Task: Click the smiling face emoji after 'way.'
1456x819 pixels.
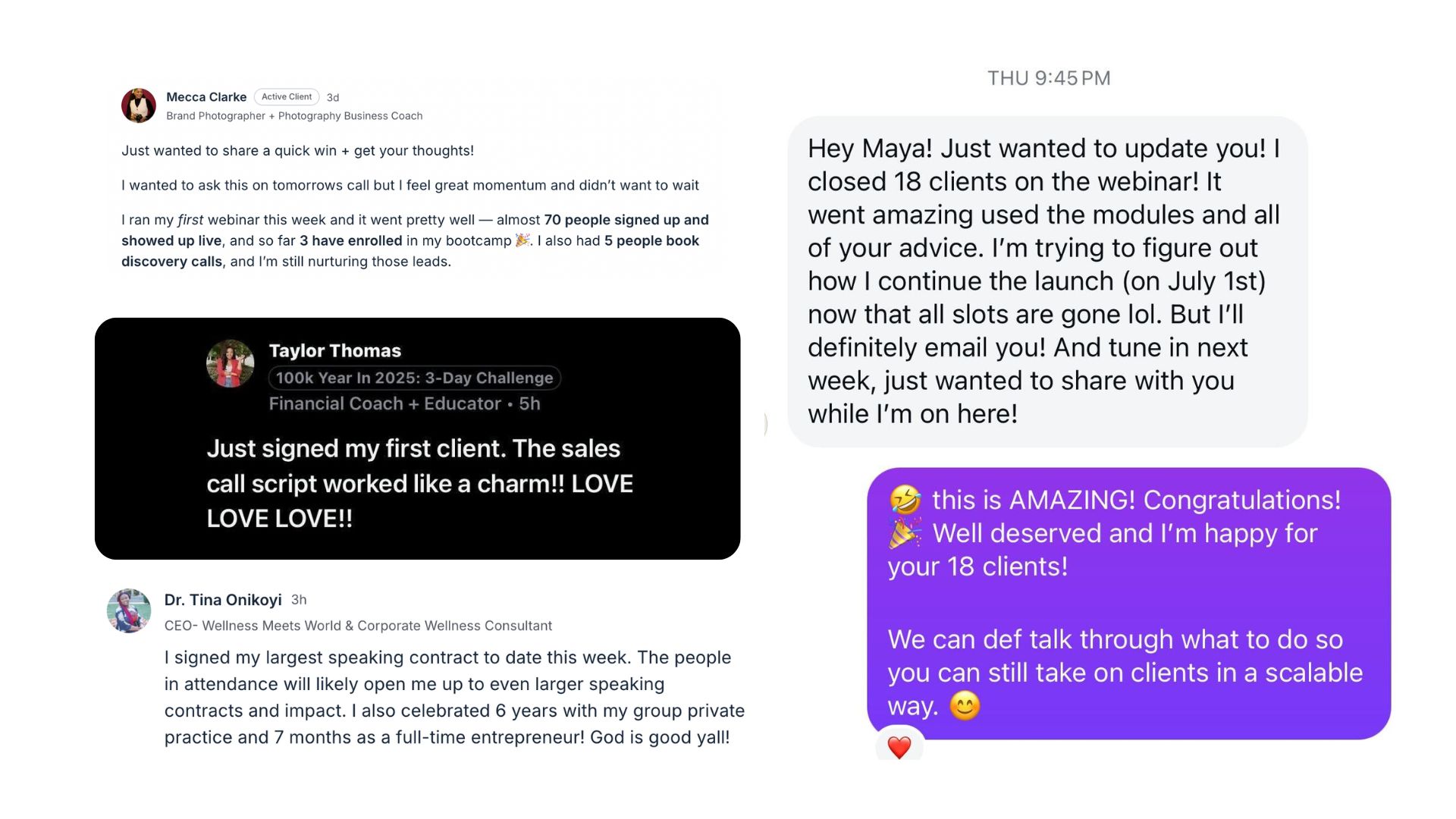Action: (x=965, y=707)
